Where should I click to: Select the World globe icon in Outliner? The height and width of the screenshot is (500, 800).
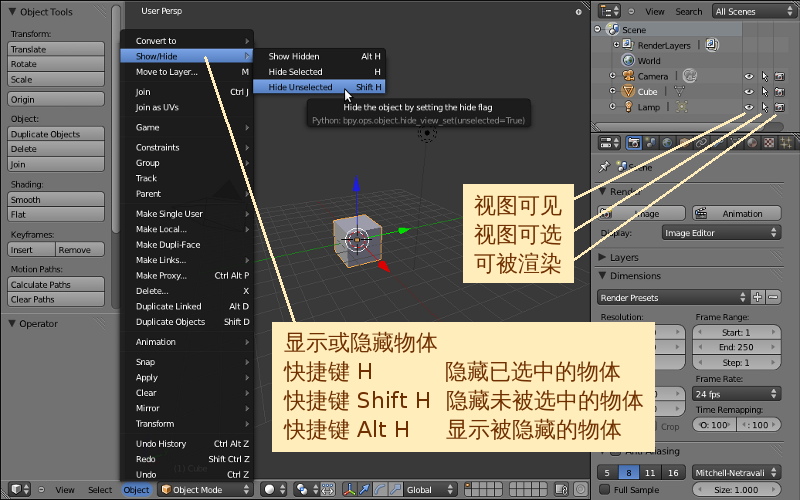[x=628, y=60]
